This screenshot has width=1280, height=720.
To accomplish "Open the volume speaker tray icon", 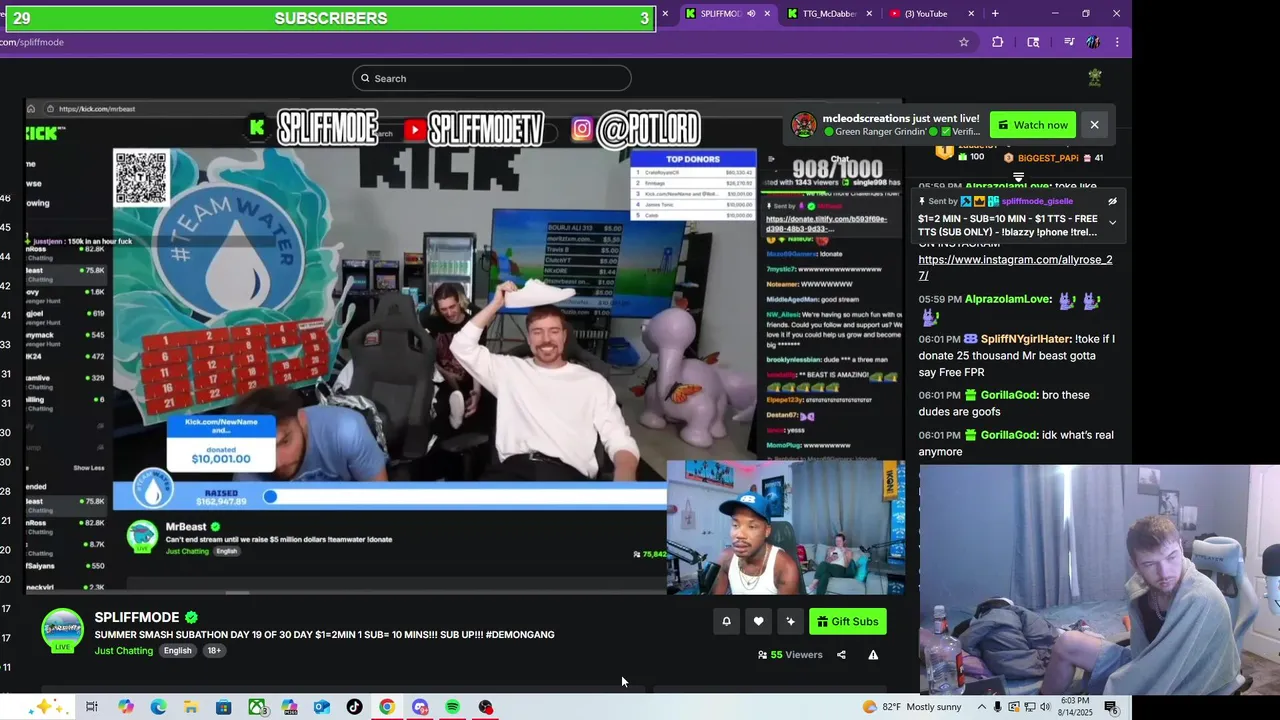I will 1045,707.
